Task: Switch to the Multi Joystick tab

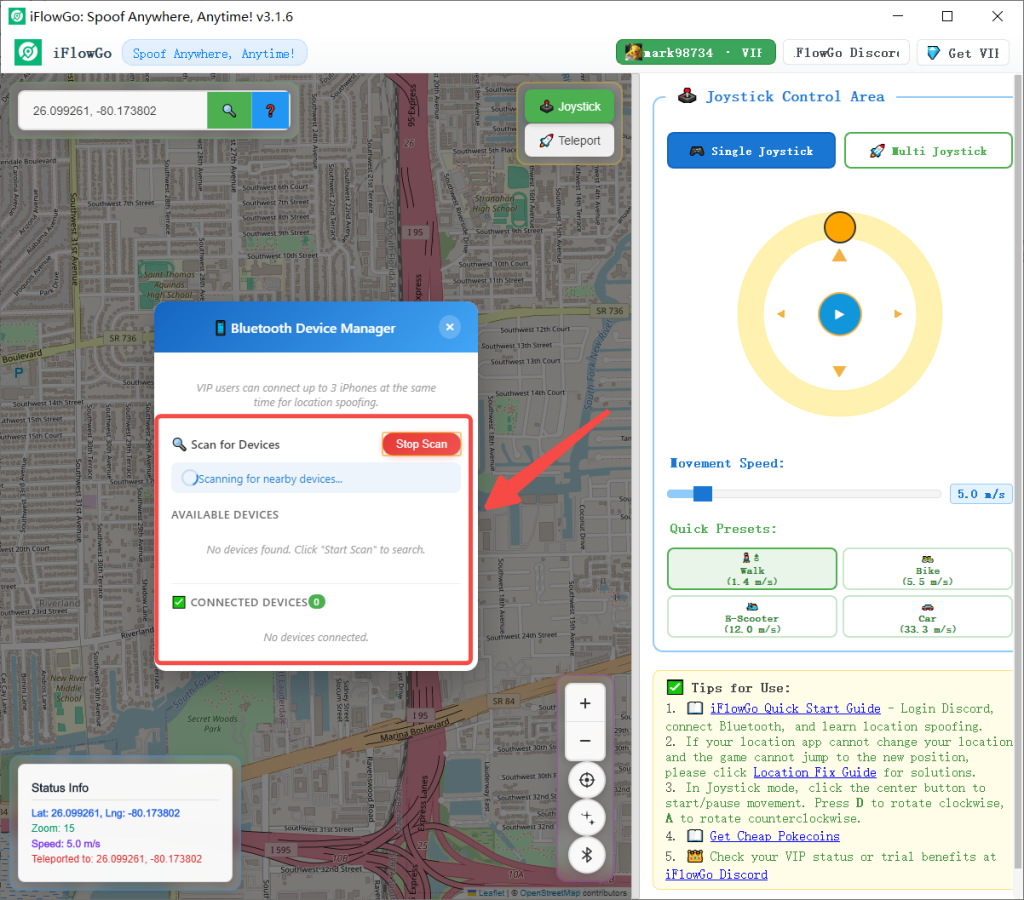Action: [x=928, y=151]
